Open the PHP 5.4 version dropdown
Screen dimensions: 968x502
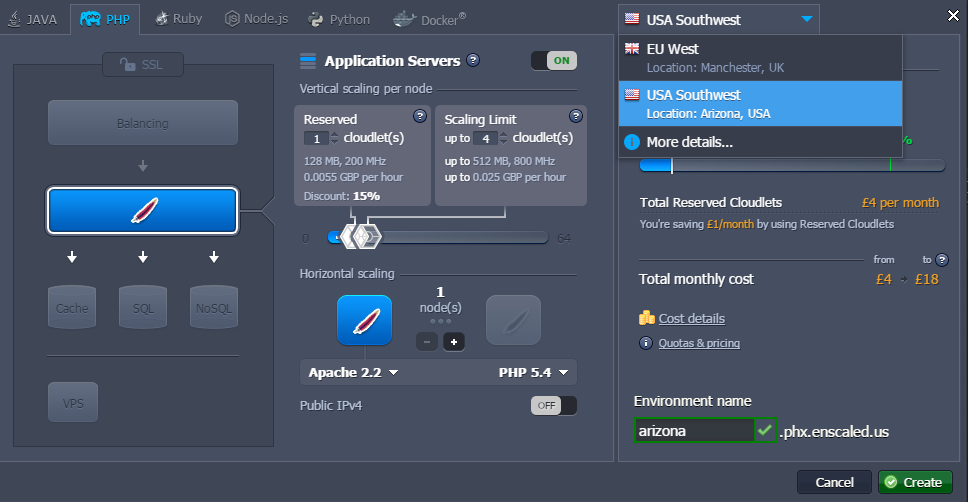[x=533, y=372]
